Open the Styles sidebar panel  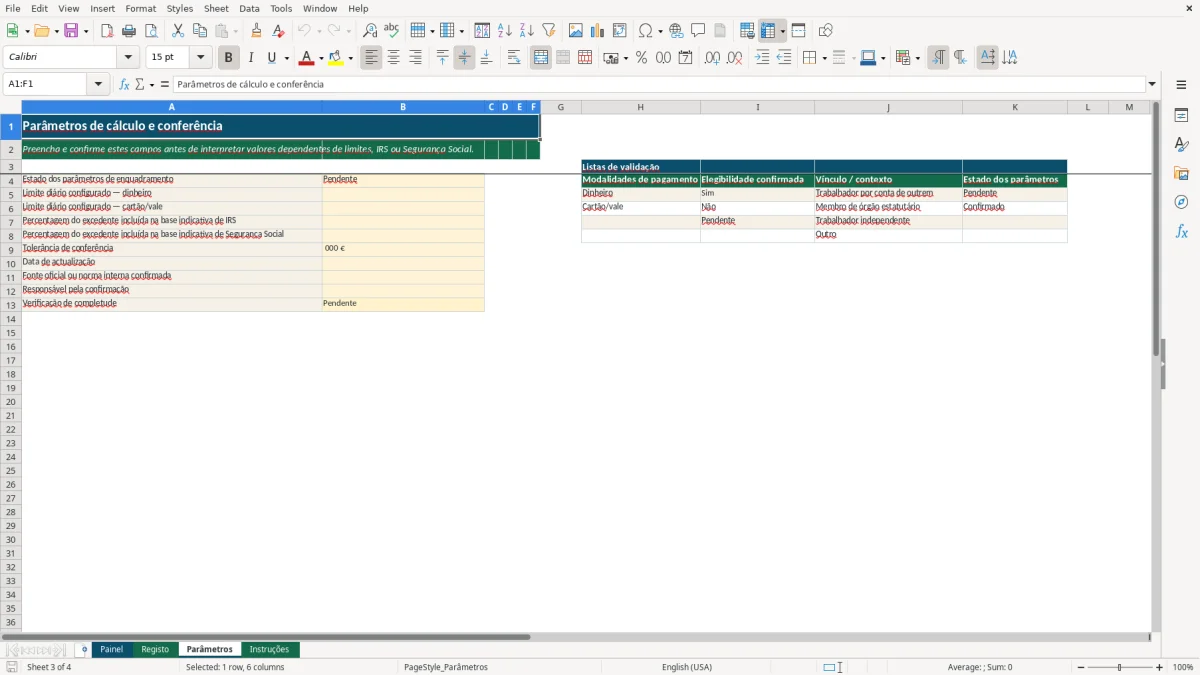pos(1181,144)
